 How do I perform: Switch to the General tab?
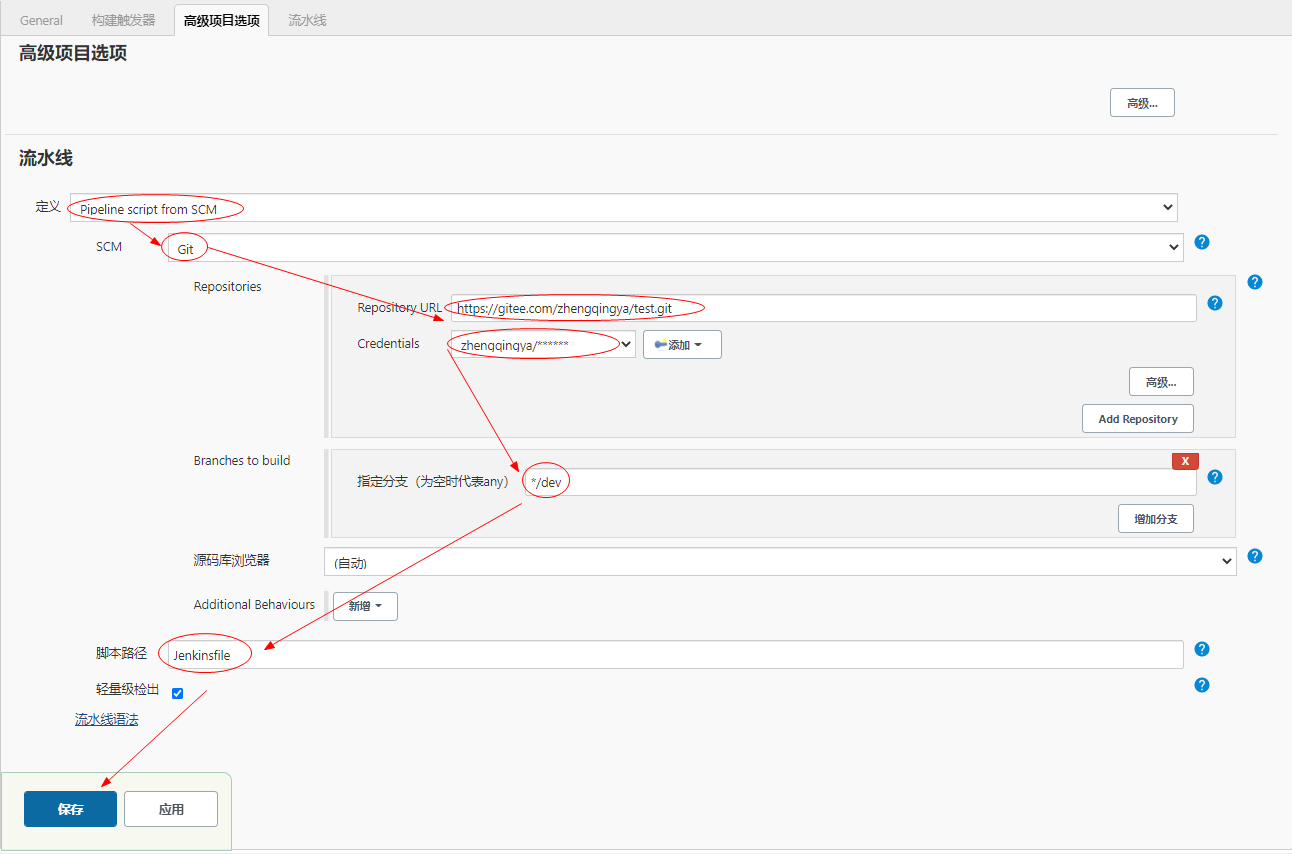tap(41, 20)
